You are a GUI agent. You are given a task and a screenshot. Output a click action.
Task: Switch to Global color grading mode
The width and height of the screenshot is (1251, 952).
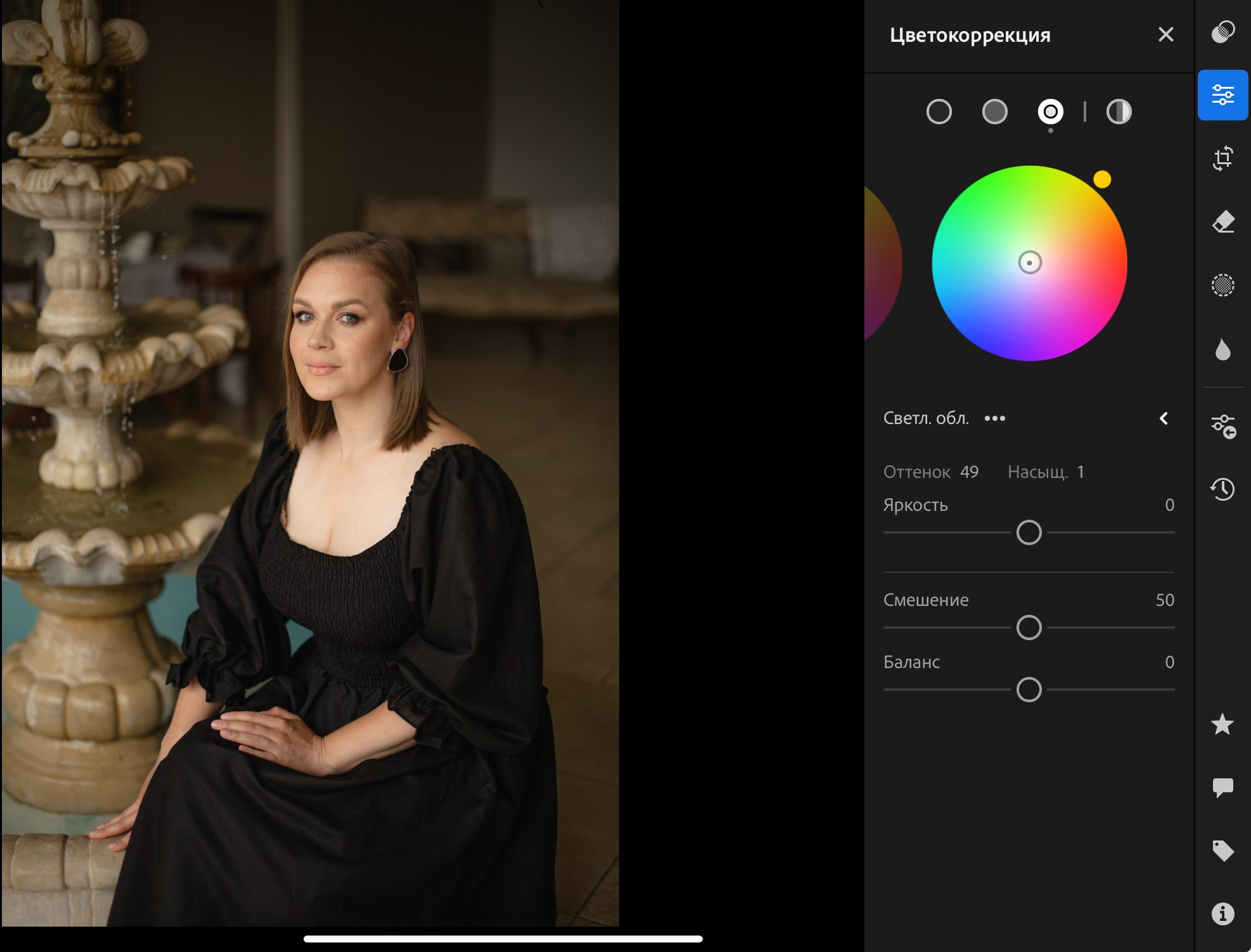click(x=1119, y=112)
